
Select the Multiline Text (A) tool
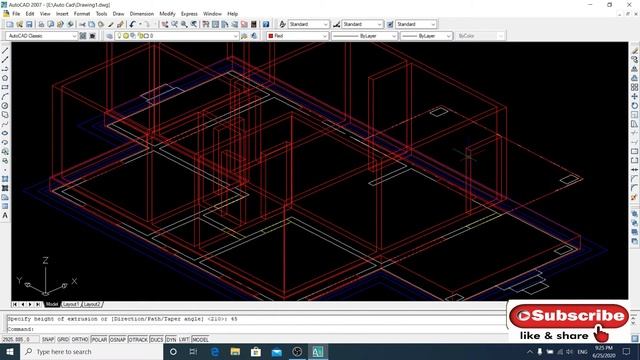tap(5, 216)
